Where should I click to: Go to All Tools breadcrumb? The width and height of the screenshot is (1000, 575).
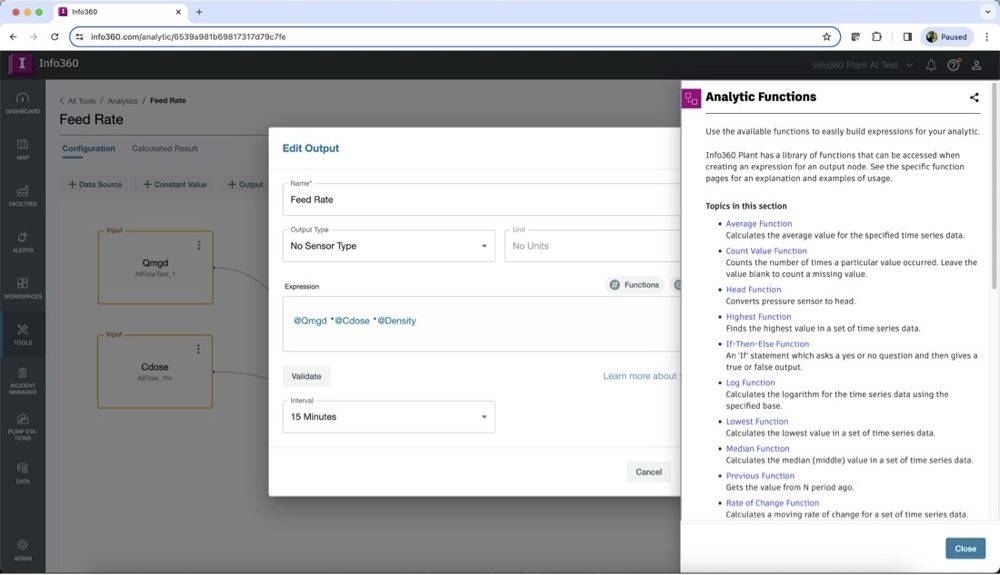81,101
